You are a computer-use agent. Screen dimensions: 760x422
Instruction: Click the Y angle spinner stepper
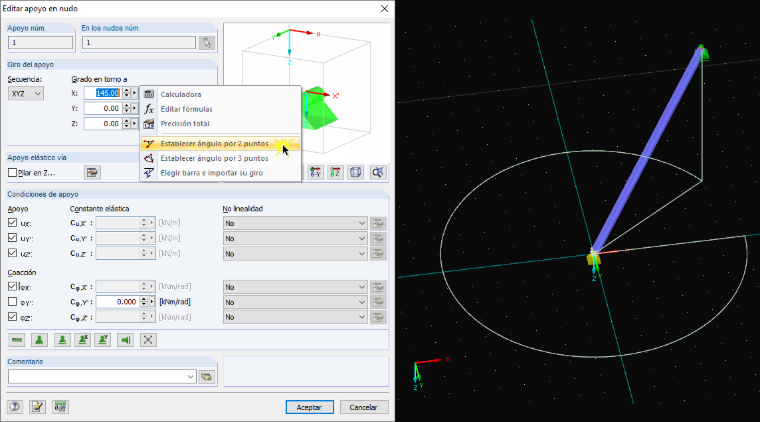tap(127, 109)
